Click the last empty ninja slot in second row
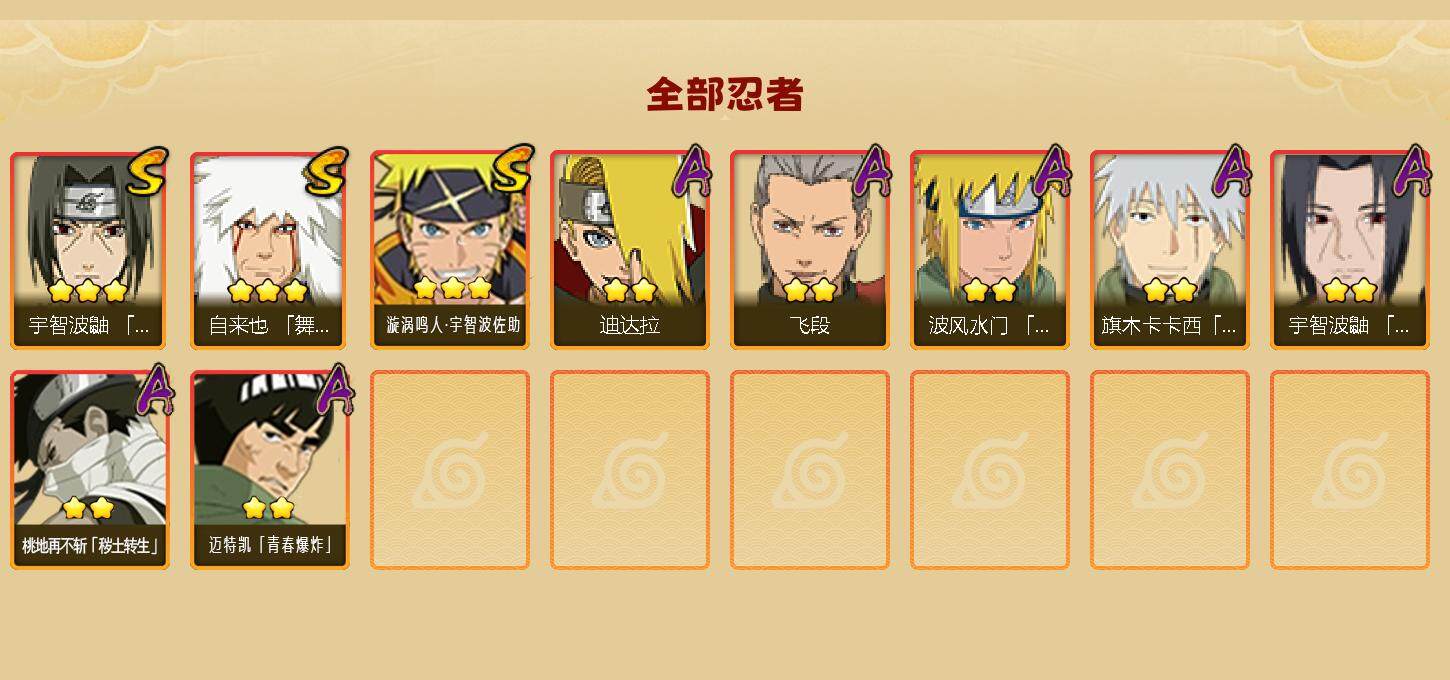The image size is (1450, 680). click(x=1350, y=470)
